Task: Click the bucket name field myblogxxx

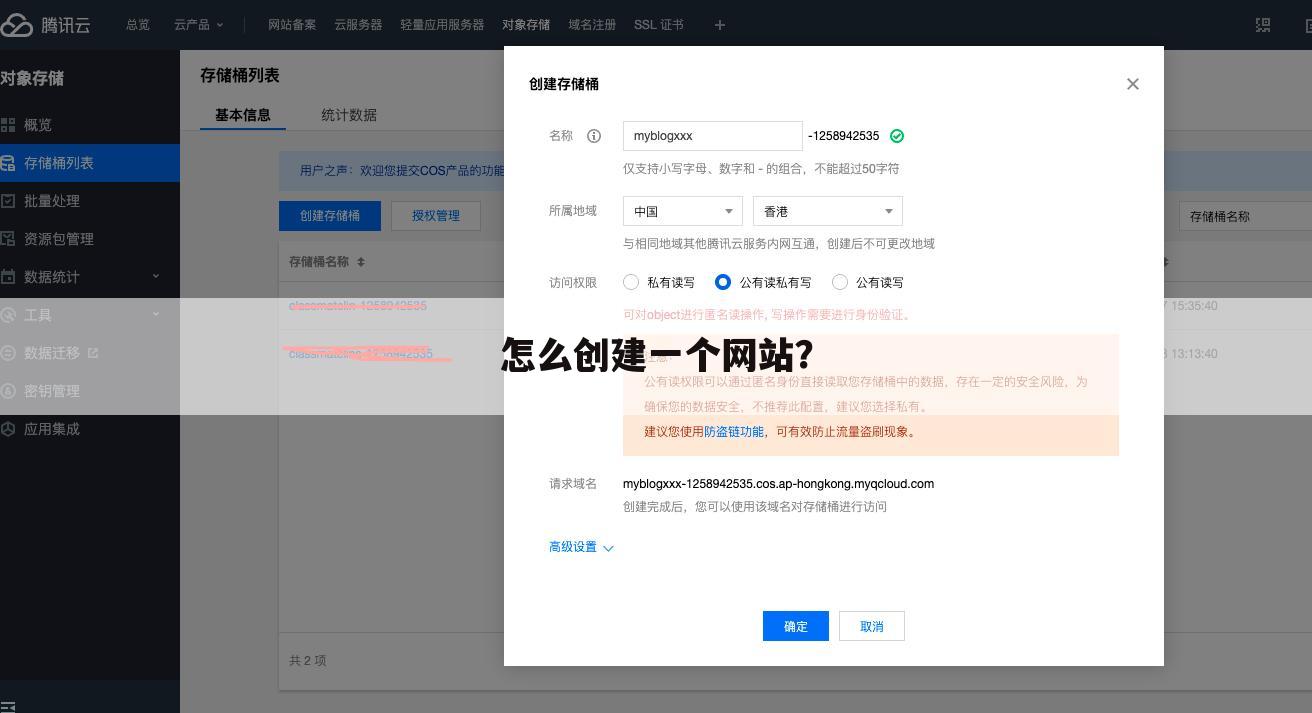Action: click(713, 136)
